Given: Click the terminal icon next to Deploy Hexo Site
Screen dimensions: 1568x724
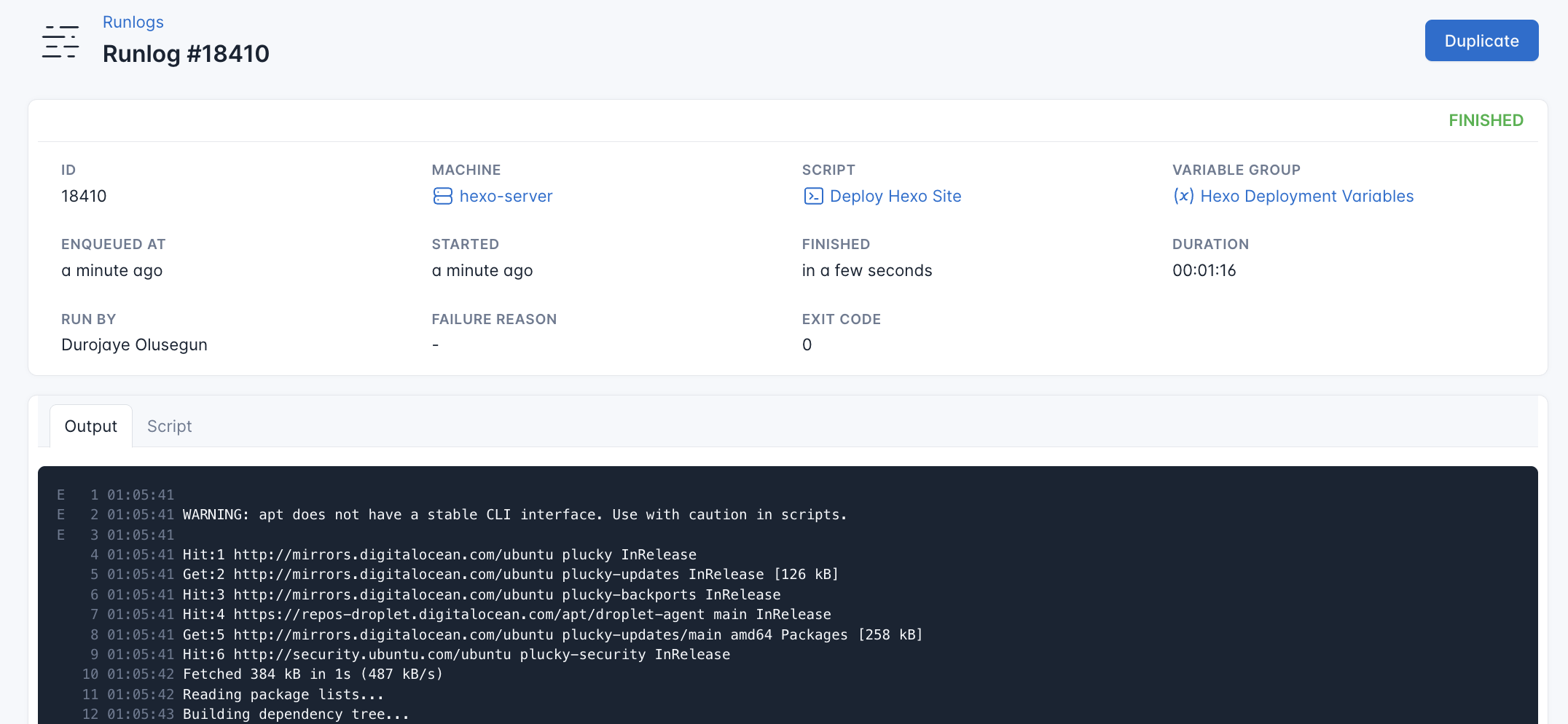Looking at the screenshot, I should coord(812,196).
